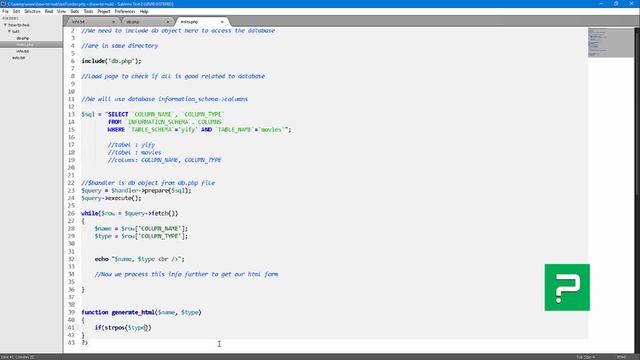
Task: Open the View menu
Action: click(61, 11)
